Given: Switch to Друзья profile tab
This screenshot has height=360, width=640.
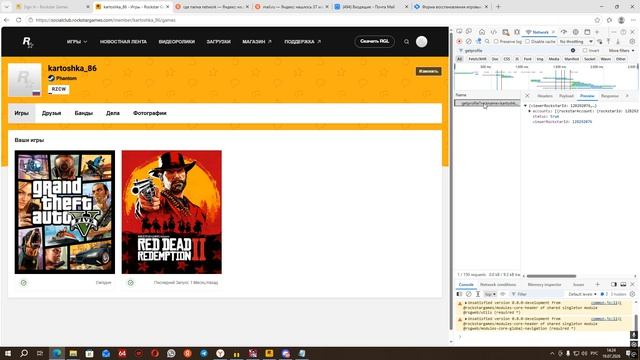Looking at the screenshot, I should click(x=51, y=113).
